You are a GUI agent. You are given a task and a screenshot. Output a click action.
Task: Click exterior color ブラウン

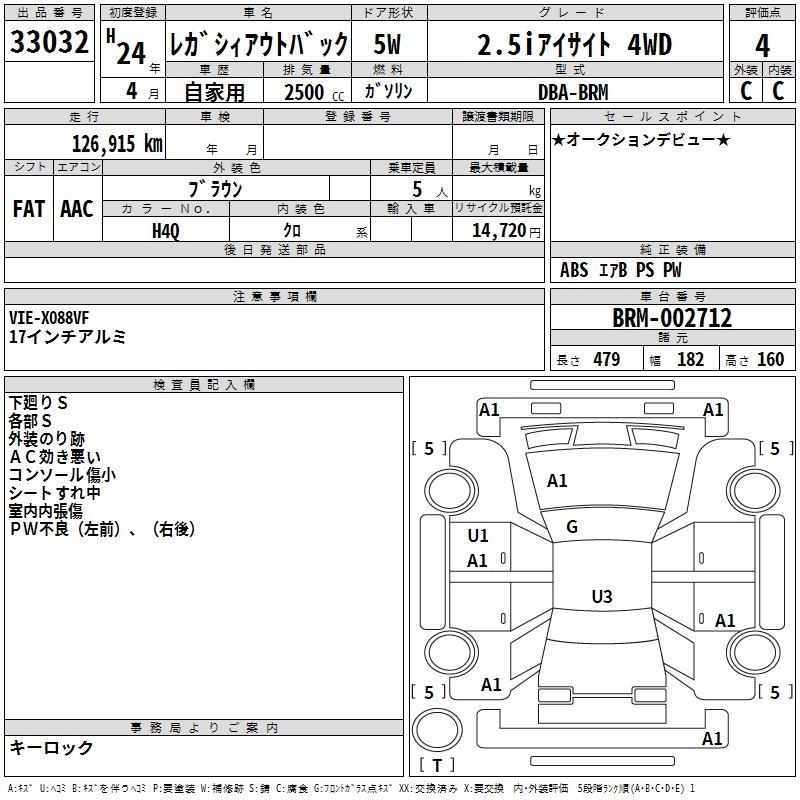[215, 189]
